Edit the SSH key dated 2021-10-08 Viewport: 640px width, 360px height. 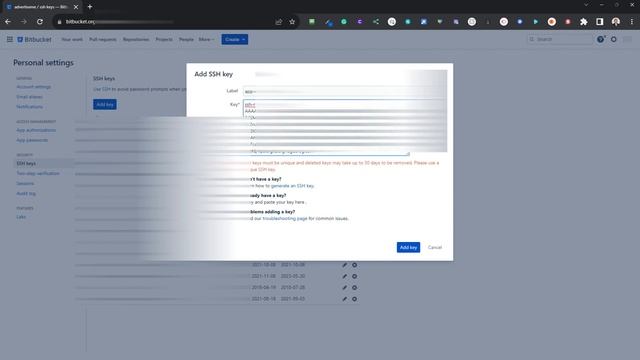344,265
